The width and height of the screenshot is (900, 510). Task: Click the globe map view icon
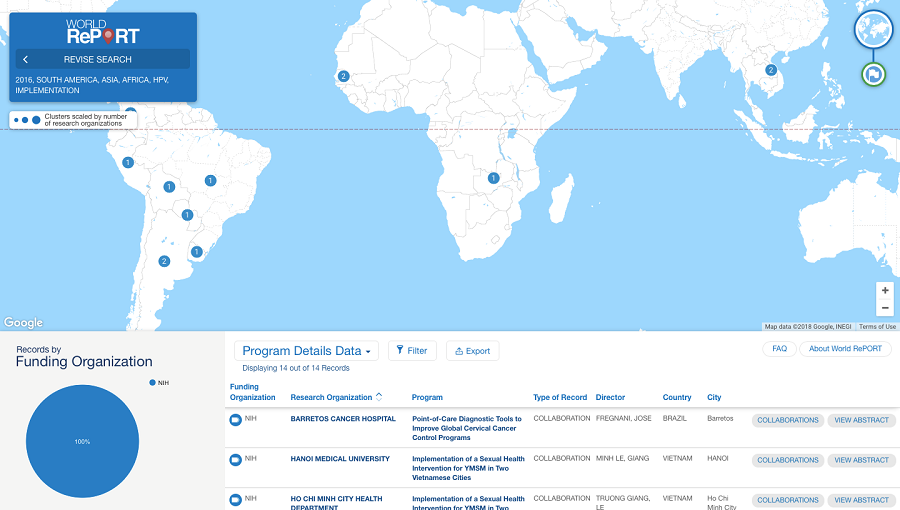click(x=873, y=29)
